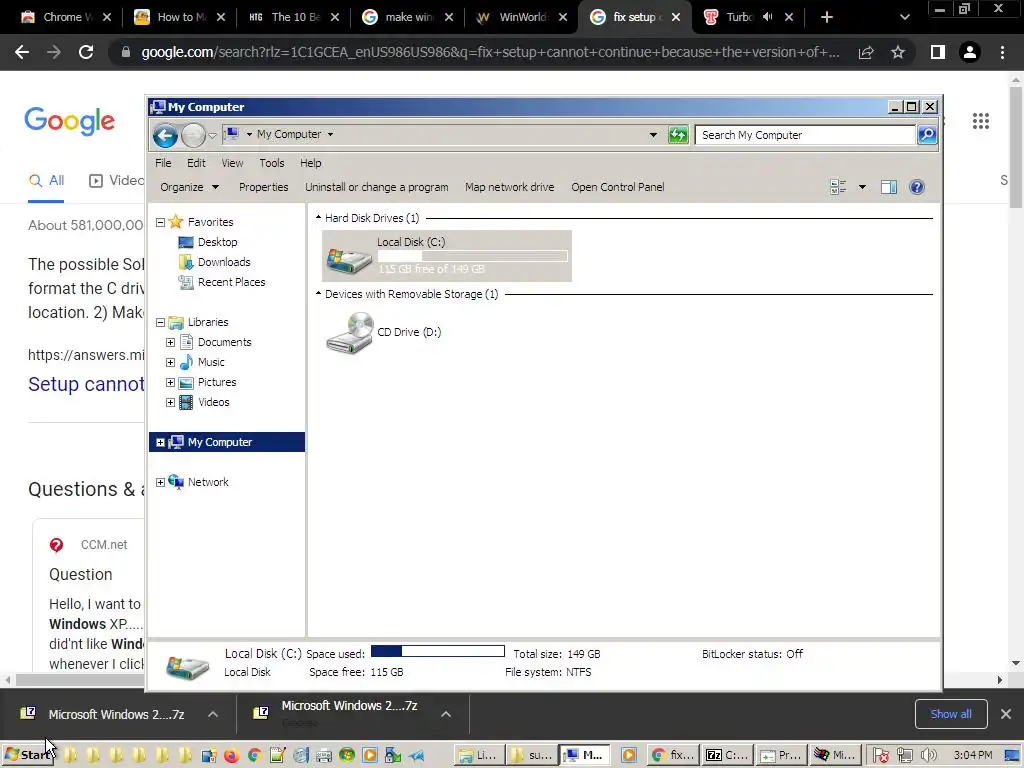
Task: Click the grayed Forward arrow in My Computer
Action: tap(193, 135)
